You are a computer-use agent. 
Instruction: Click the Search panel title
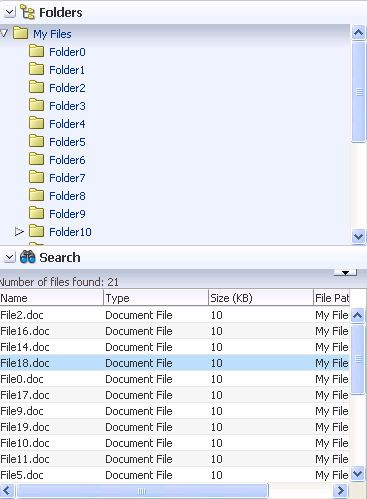click(x=60, y=257)
